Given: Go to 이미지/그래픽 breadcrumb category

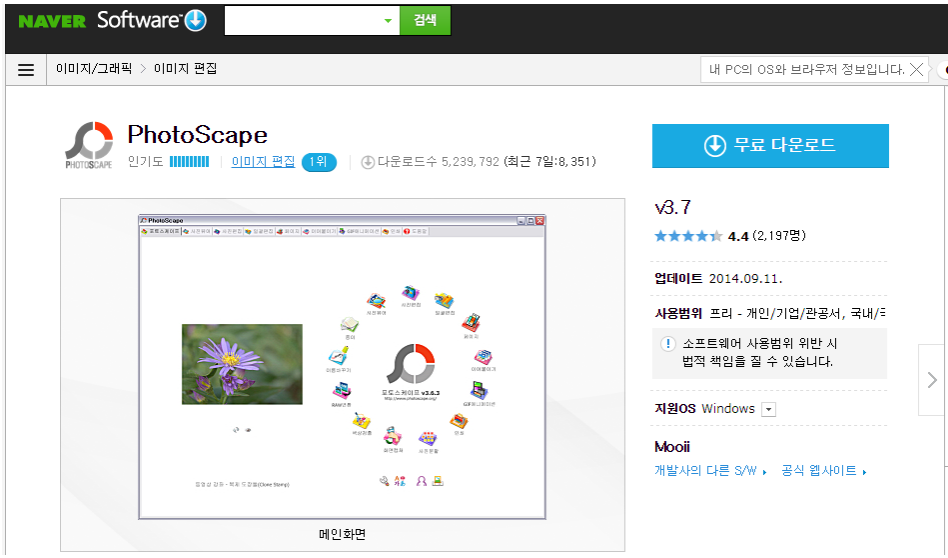Looking at the screenshot, I should click(x=94, y=69).
